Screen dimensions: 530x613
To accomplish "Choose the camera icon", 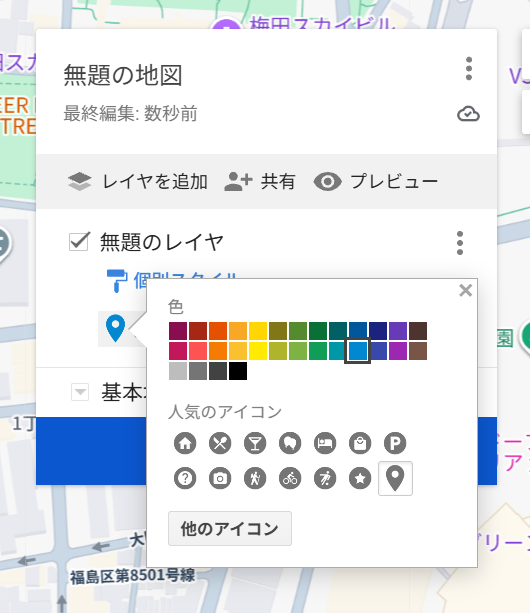I will click(220, 478).
